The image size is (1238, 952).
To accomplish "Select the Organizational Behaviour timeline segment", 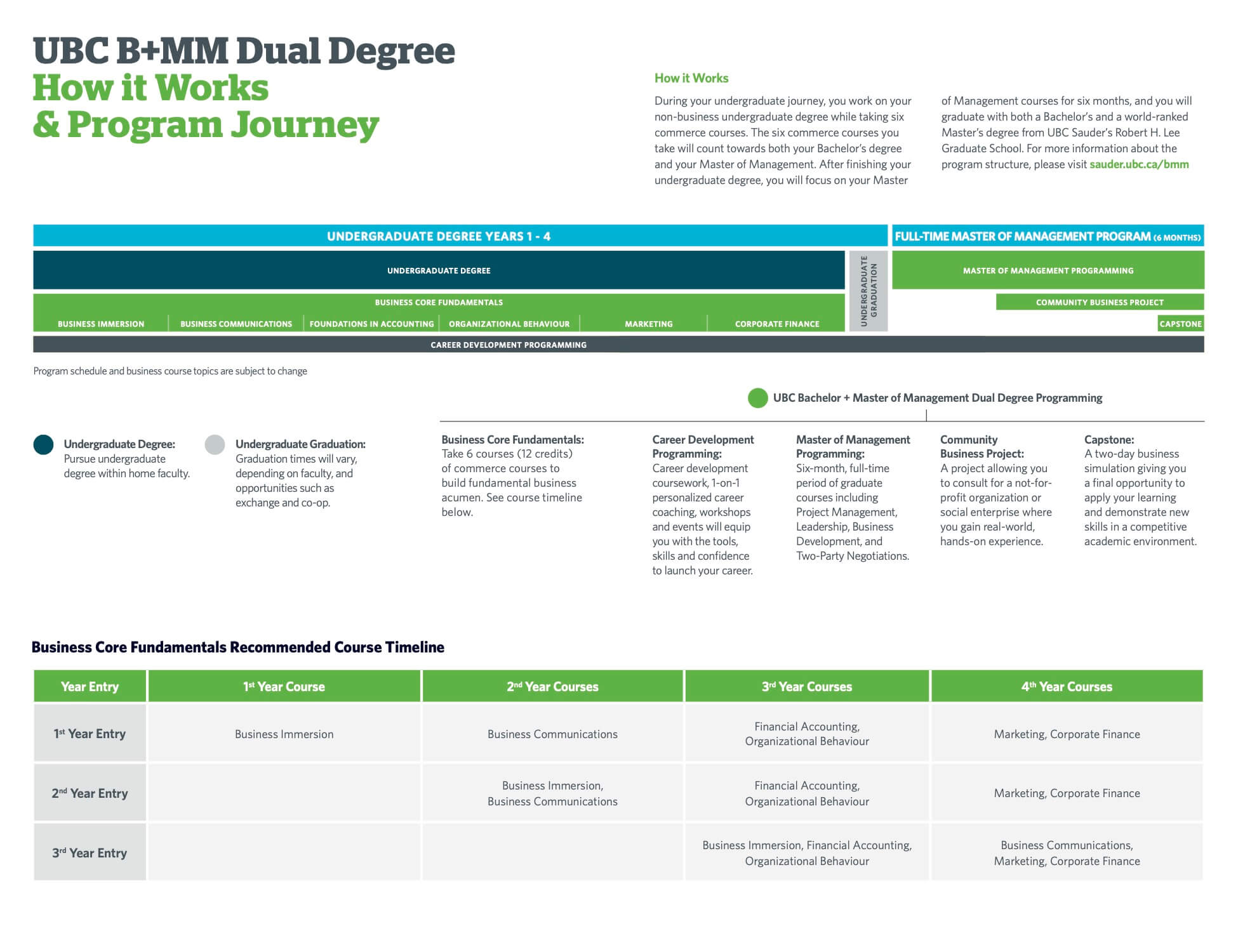I will coord(509,324).
